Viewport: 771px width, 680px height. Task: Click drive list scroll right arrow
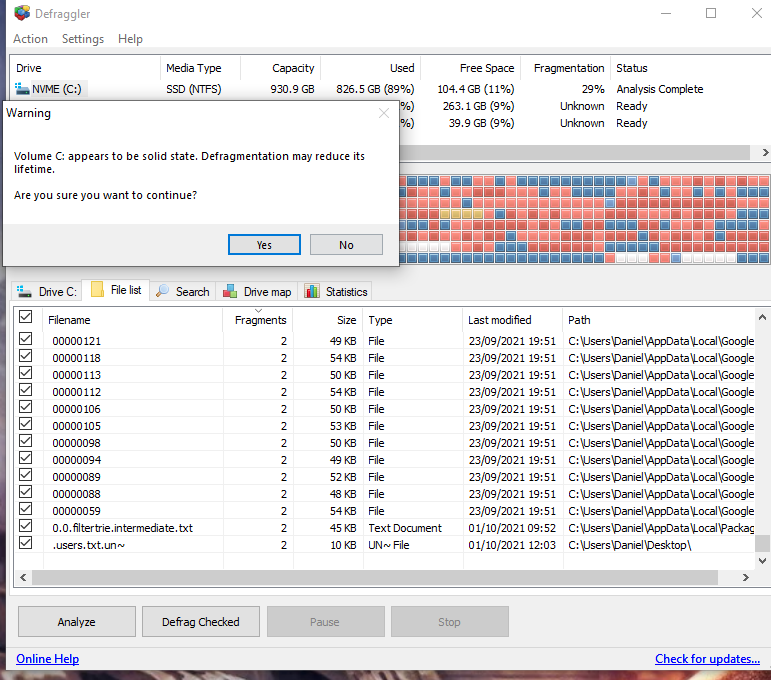pyautogui.click(x=765, y=152)
